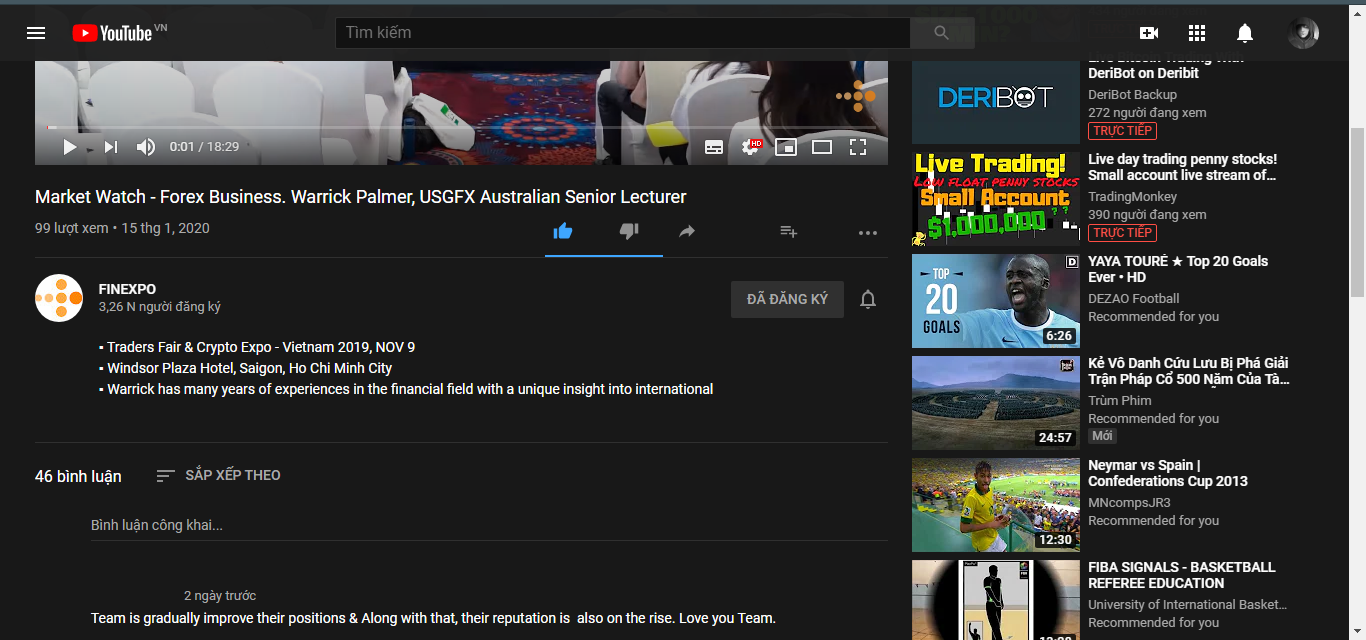Image resolution: width=1366 pixels, height=640 pixels.
Task: Open the account avatar menu
Action: [x=1303, y=33]
